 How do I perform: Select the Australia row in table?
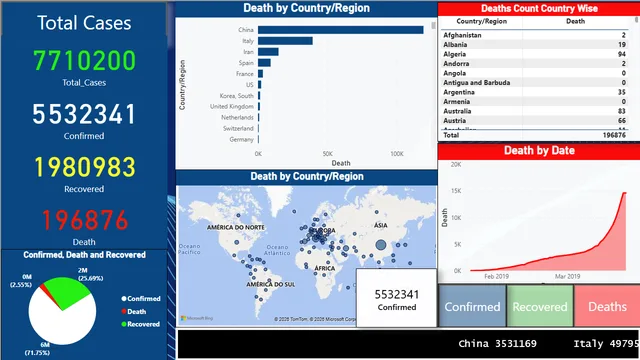point(534,111)
